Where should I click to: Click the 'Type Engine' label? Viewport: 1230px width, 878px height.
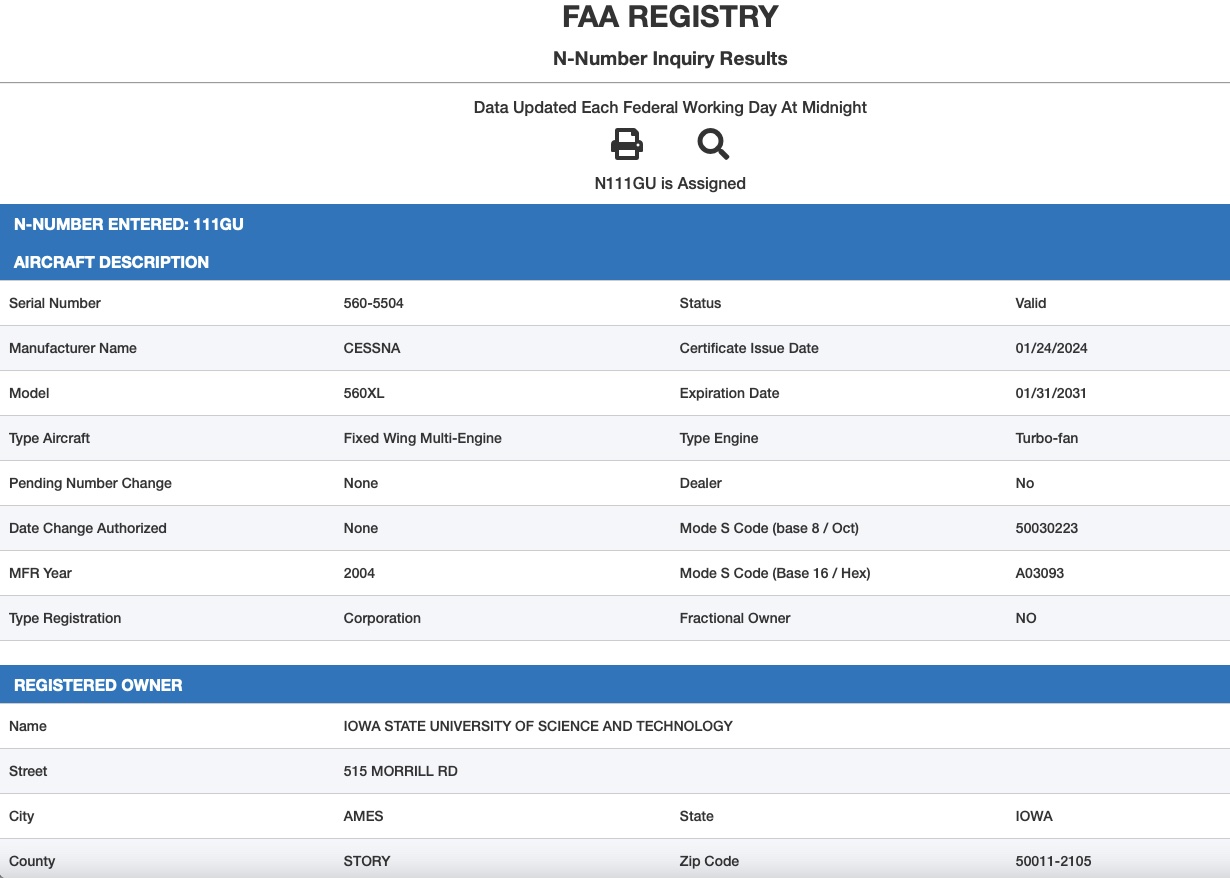[719, 438]
